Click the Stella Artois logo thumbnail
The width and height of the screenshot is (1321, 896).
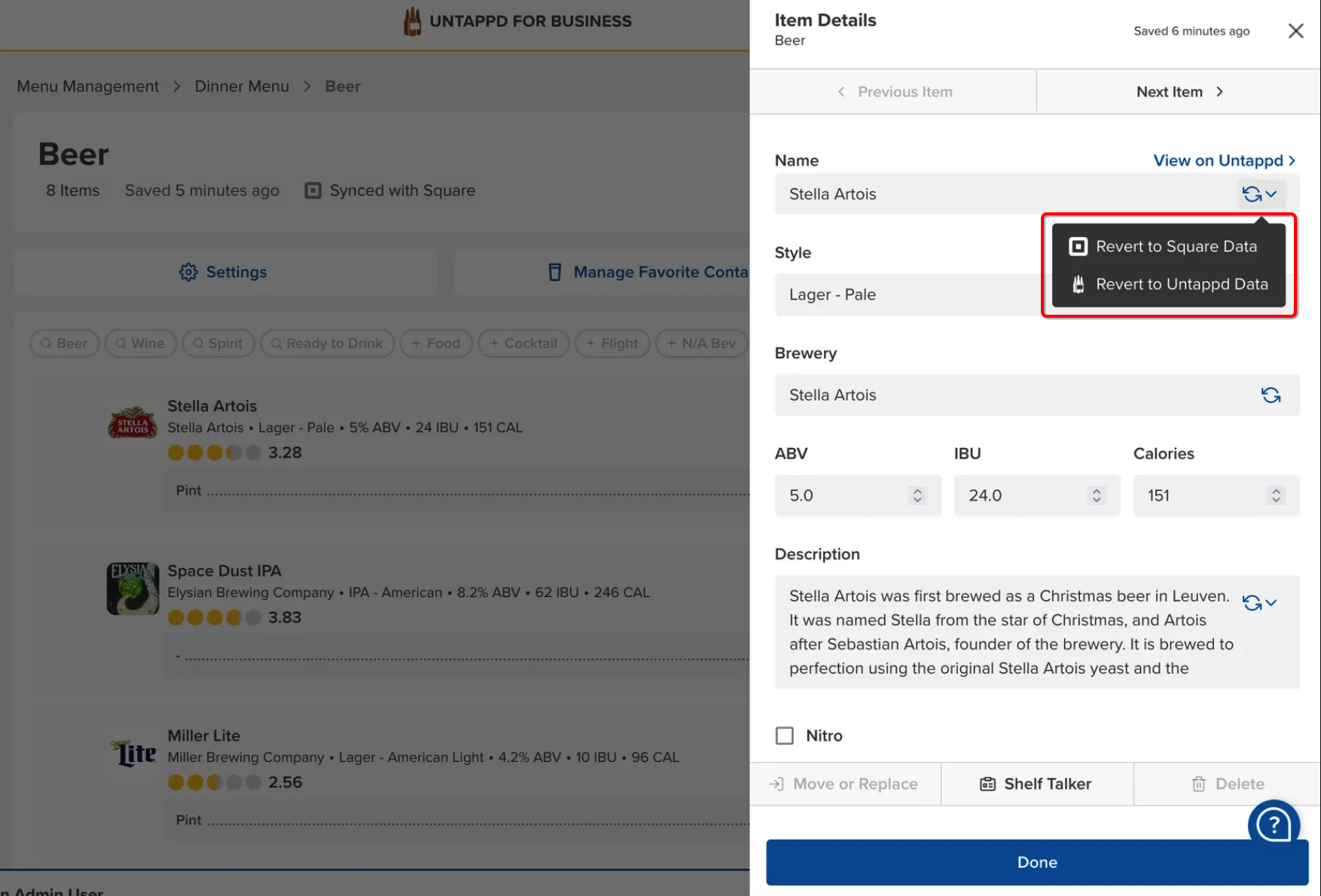tap(133, 424)
